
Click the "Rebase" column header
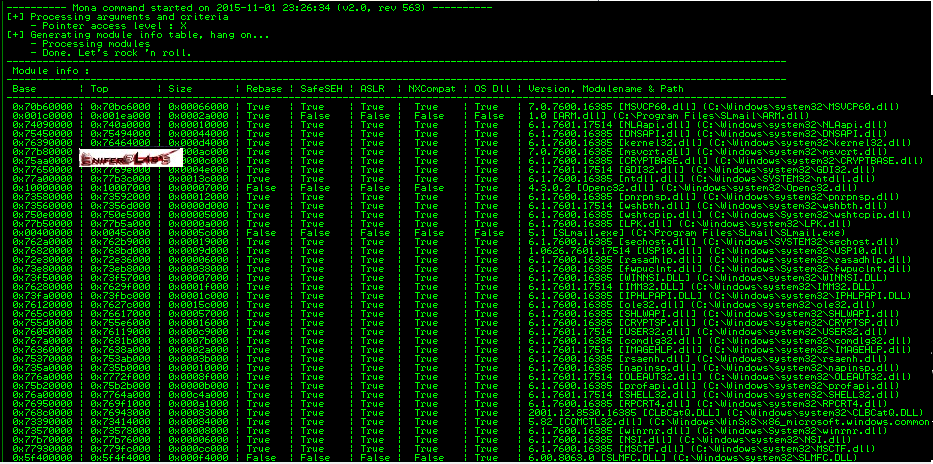click(x=264, y=89)
